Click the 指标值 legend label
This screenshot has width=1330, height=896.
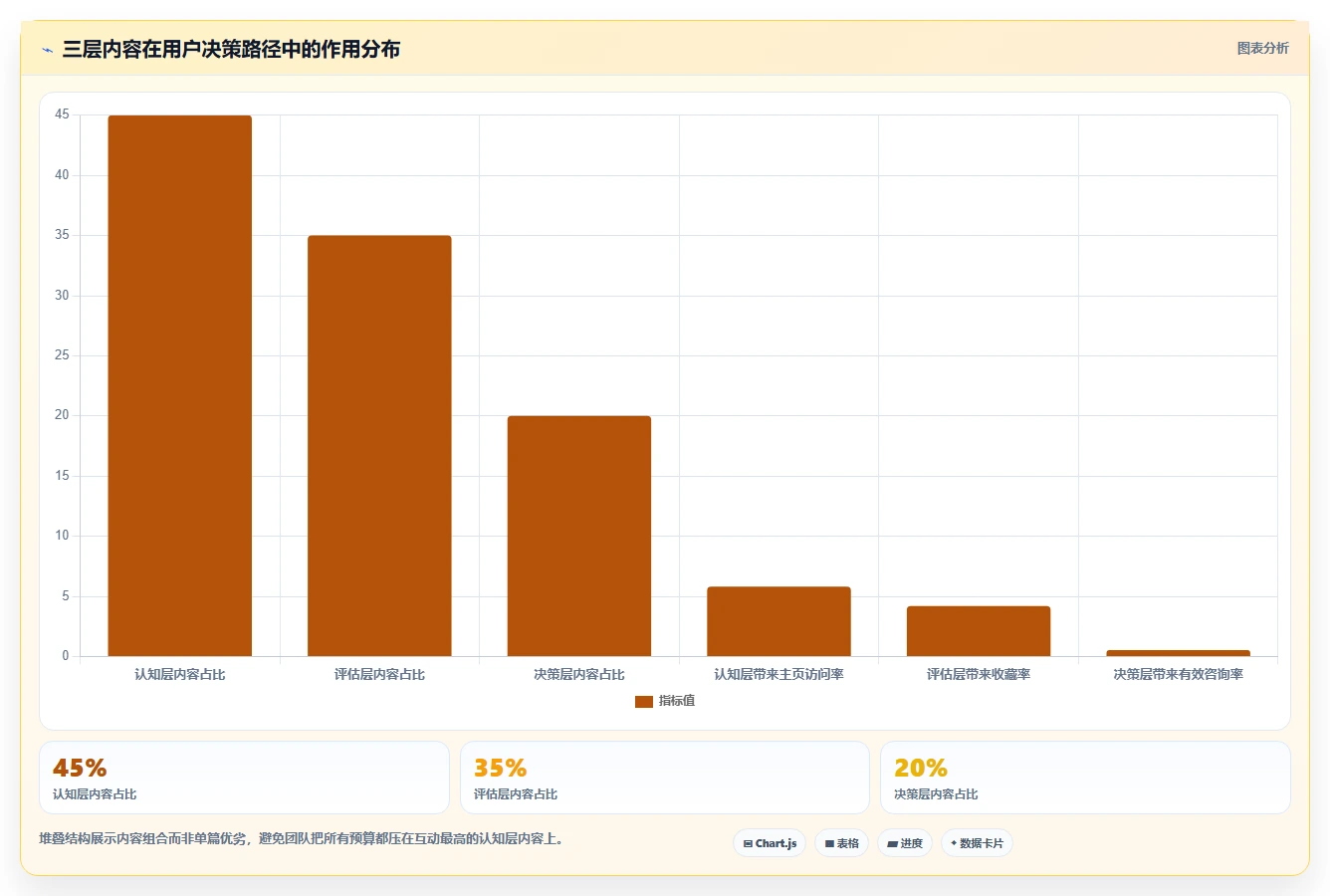677,701
